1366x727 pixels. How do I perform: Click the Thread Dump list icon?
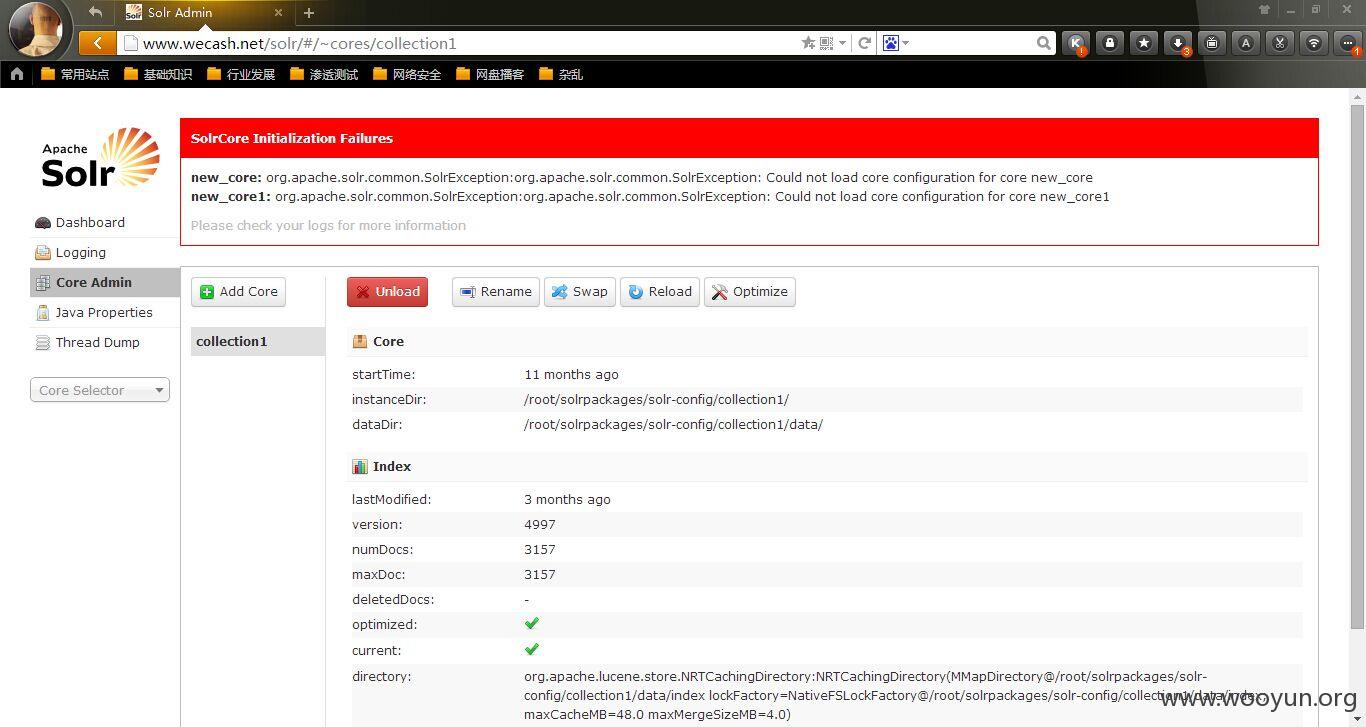pyautogui.click(x=42, y=343)
